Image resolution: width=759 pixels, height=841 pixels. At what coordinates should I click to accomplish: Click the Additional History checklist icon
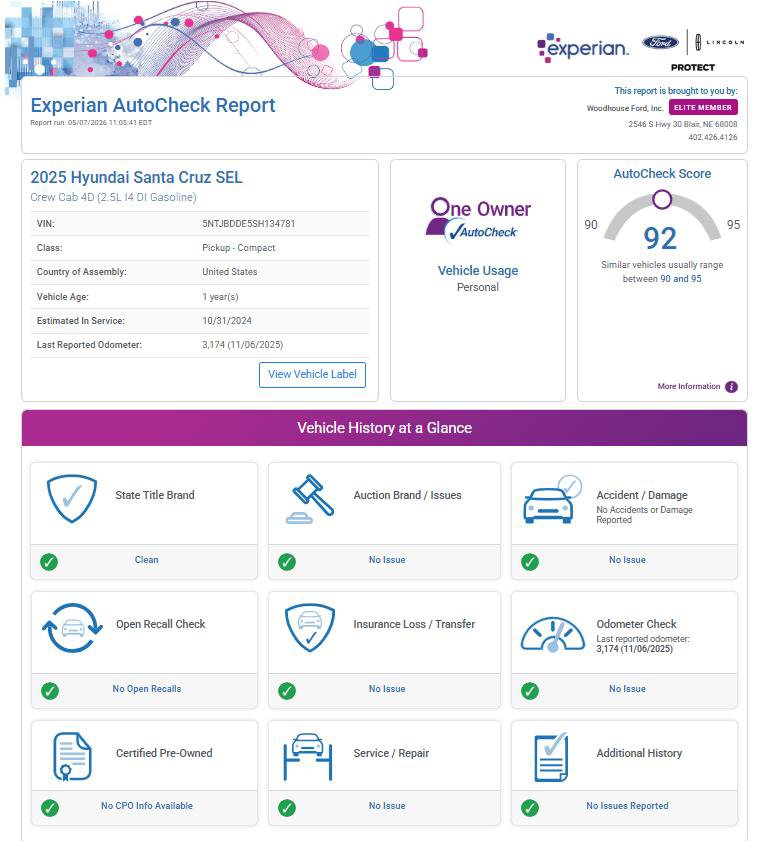(551, 757)
